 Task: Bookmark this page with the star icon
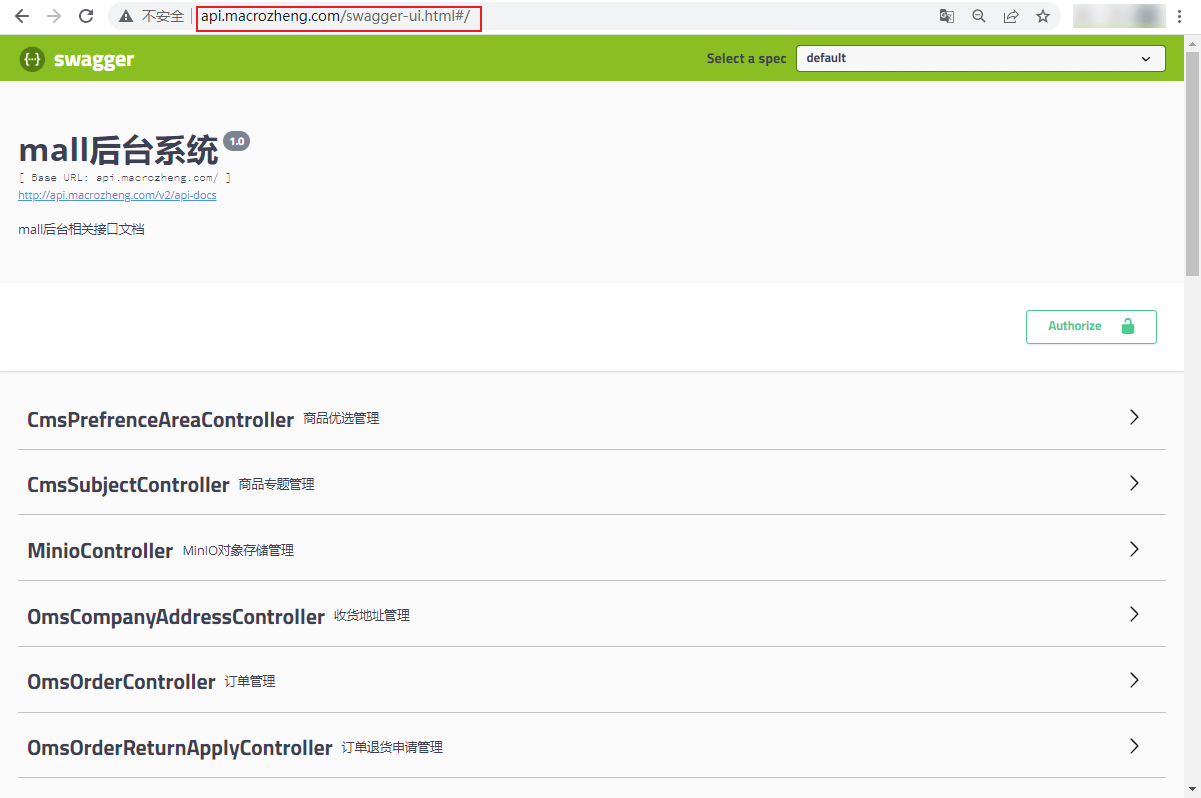pyautogui.click(x=1043, y=16)
